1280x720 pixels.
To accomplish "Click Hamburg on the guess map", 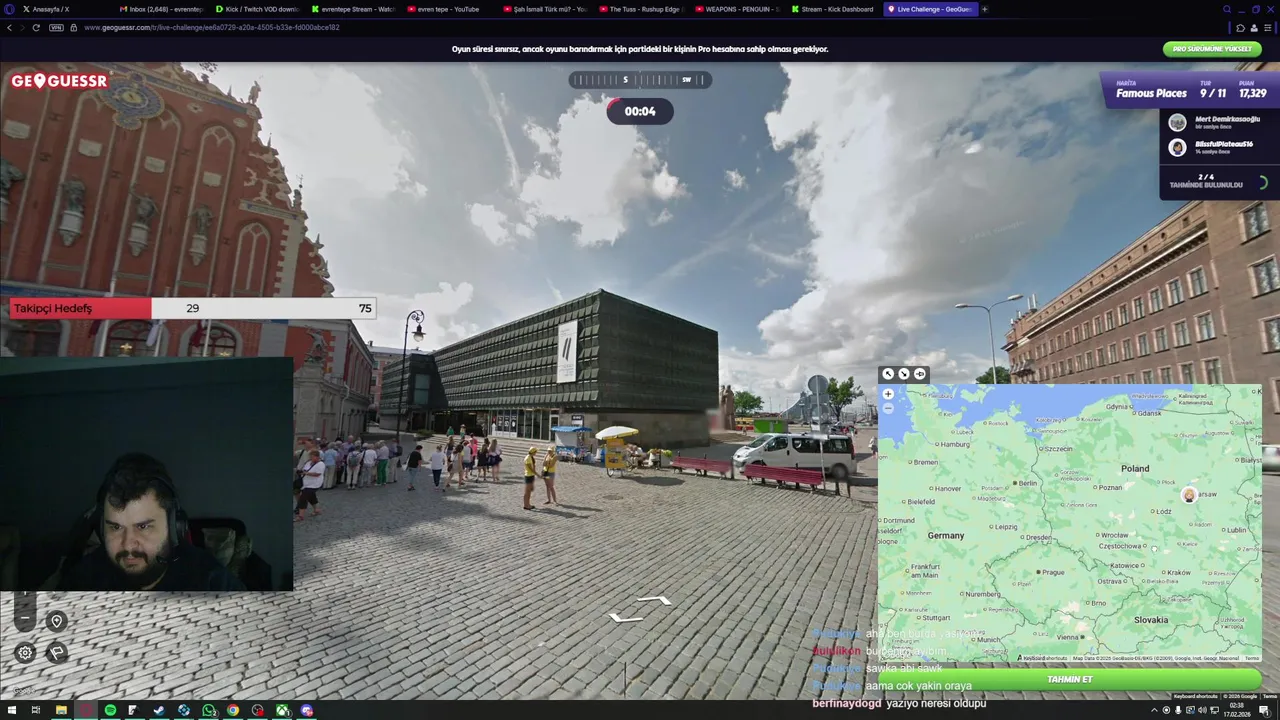I will click(955, 444).
